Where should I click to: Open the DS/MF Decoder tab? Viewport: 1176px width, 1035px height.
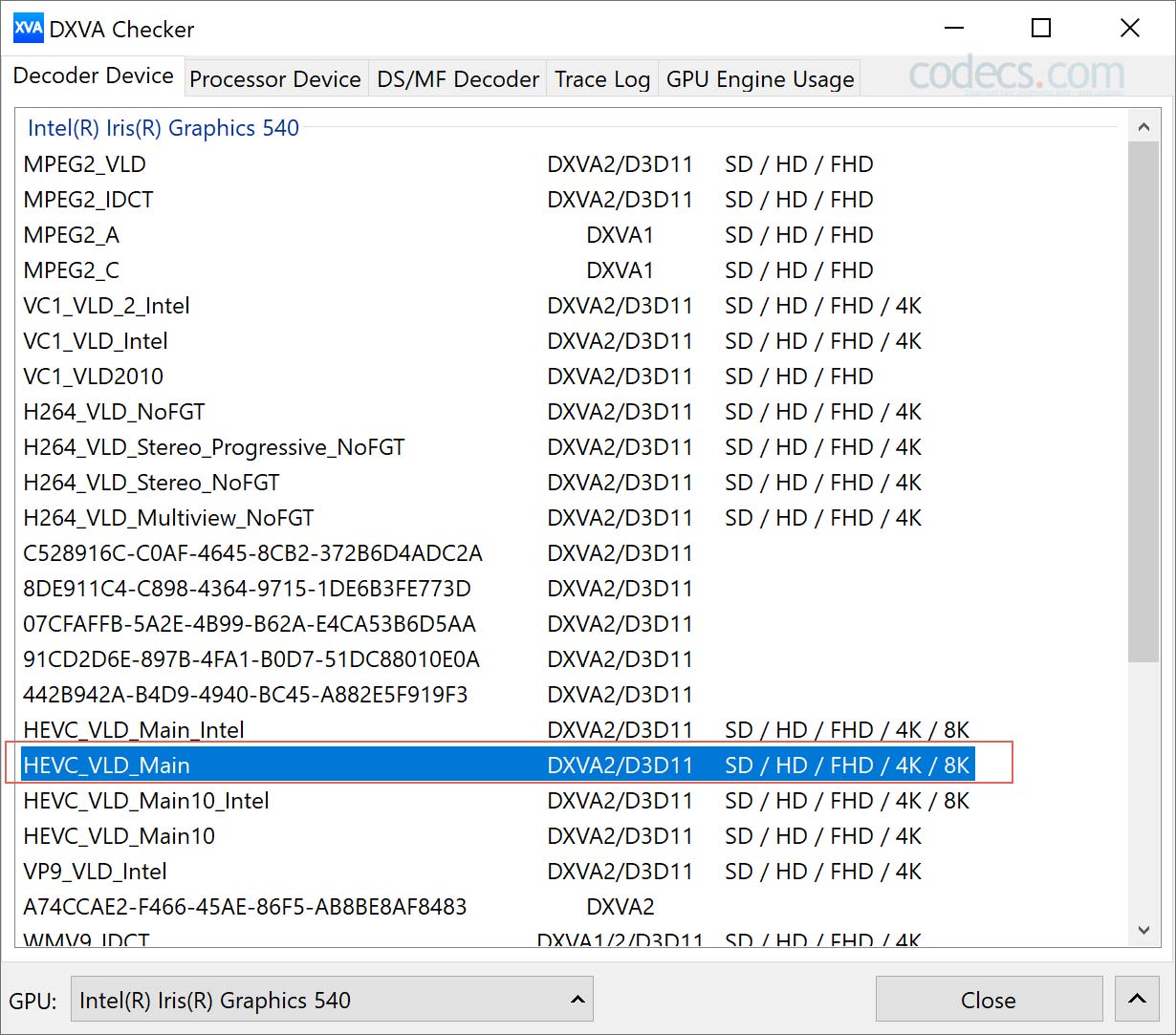coord(458,79)
